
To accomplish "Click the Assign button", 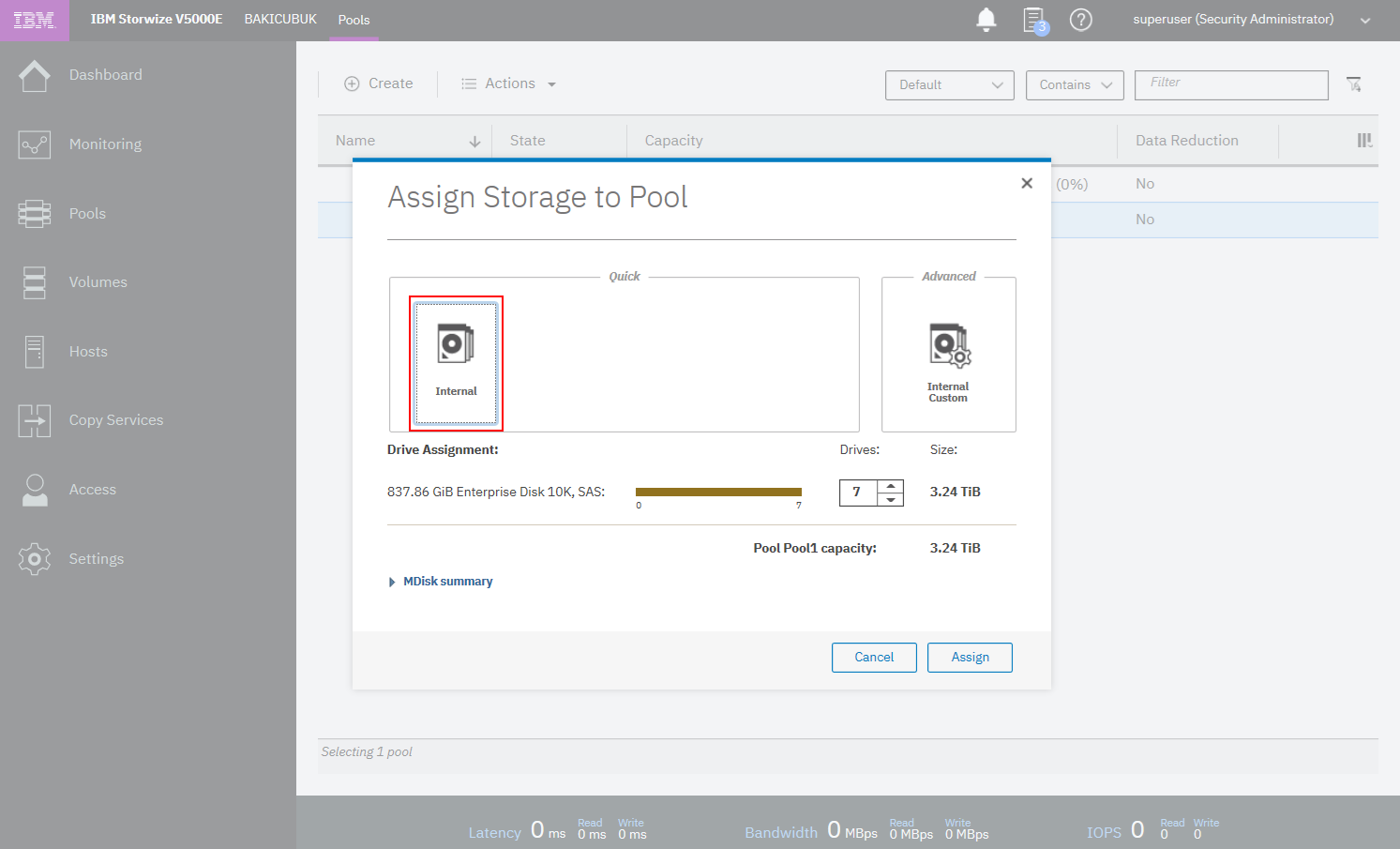I will [970, 658].
